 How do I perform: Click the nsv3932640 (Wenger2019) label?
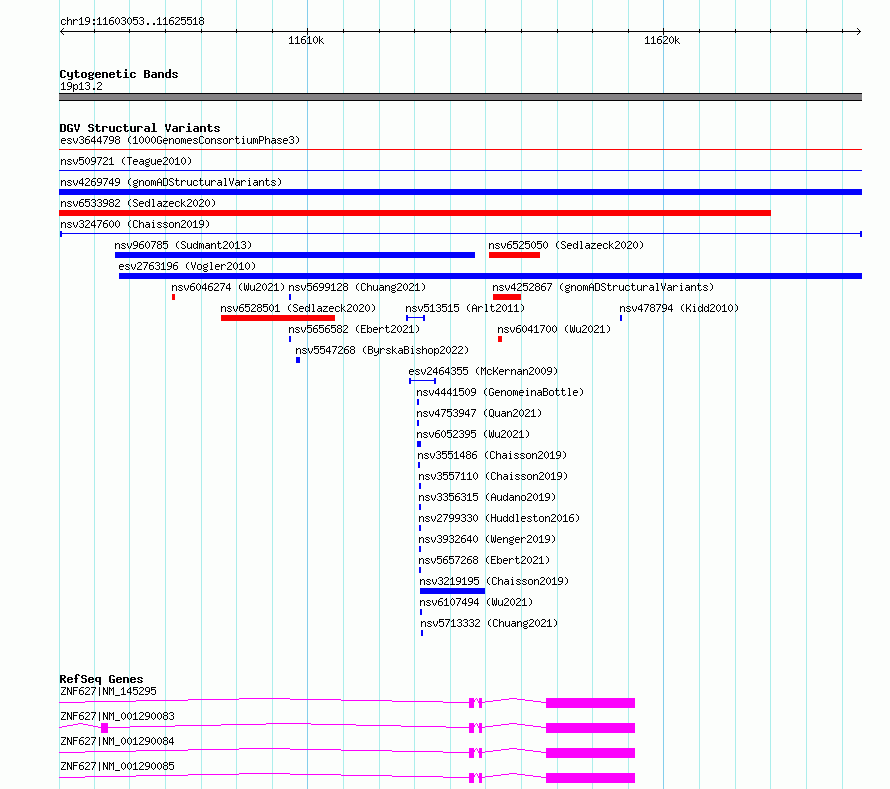(487, 539)
